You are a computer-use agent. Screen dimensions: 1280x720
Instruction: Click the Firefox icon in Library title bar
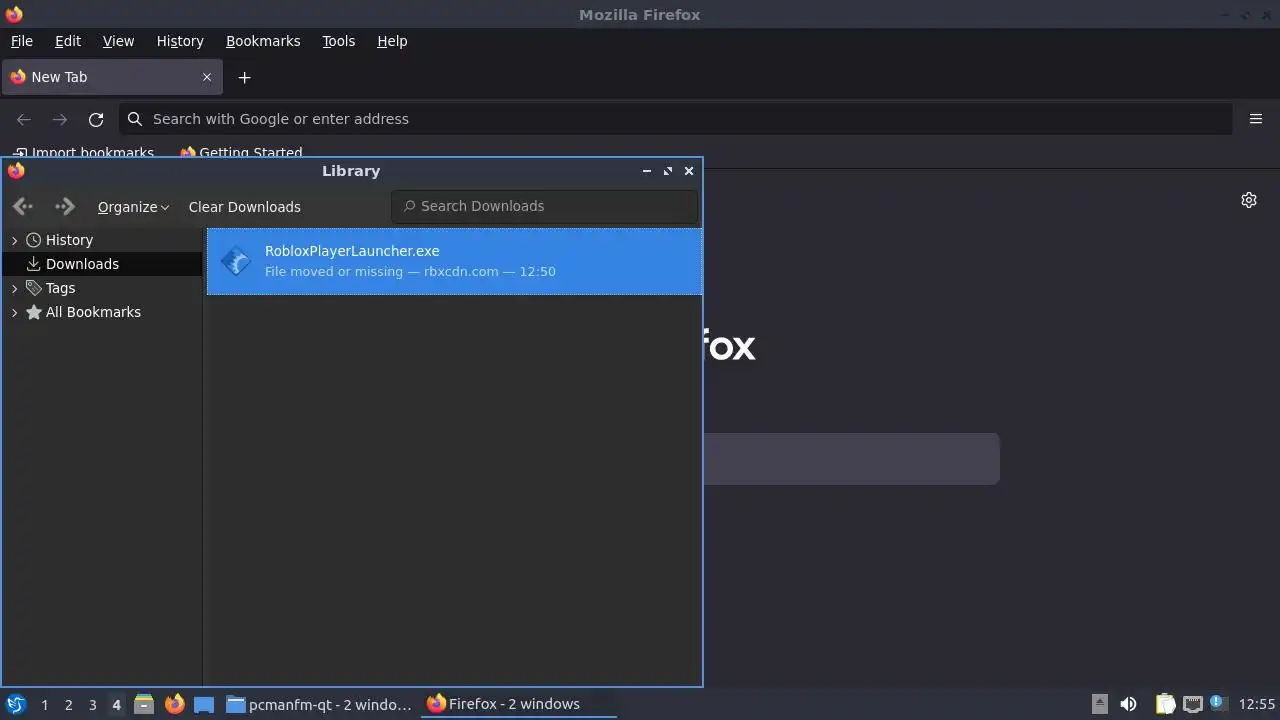click(16, 171)
